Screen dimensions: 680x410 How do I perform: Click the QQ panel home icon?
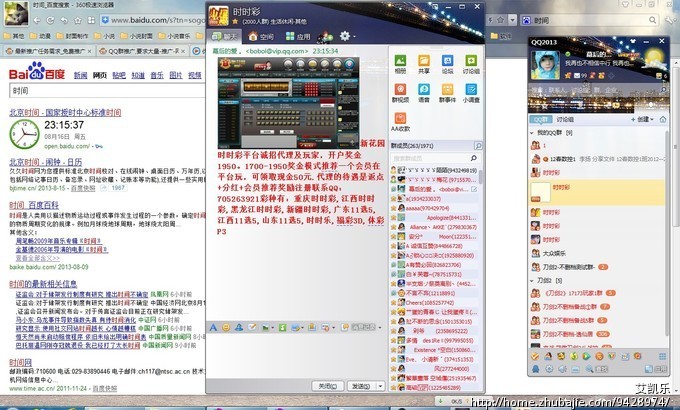663,119
